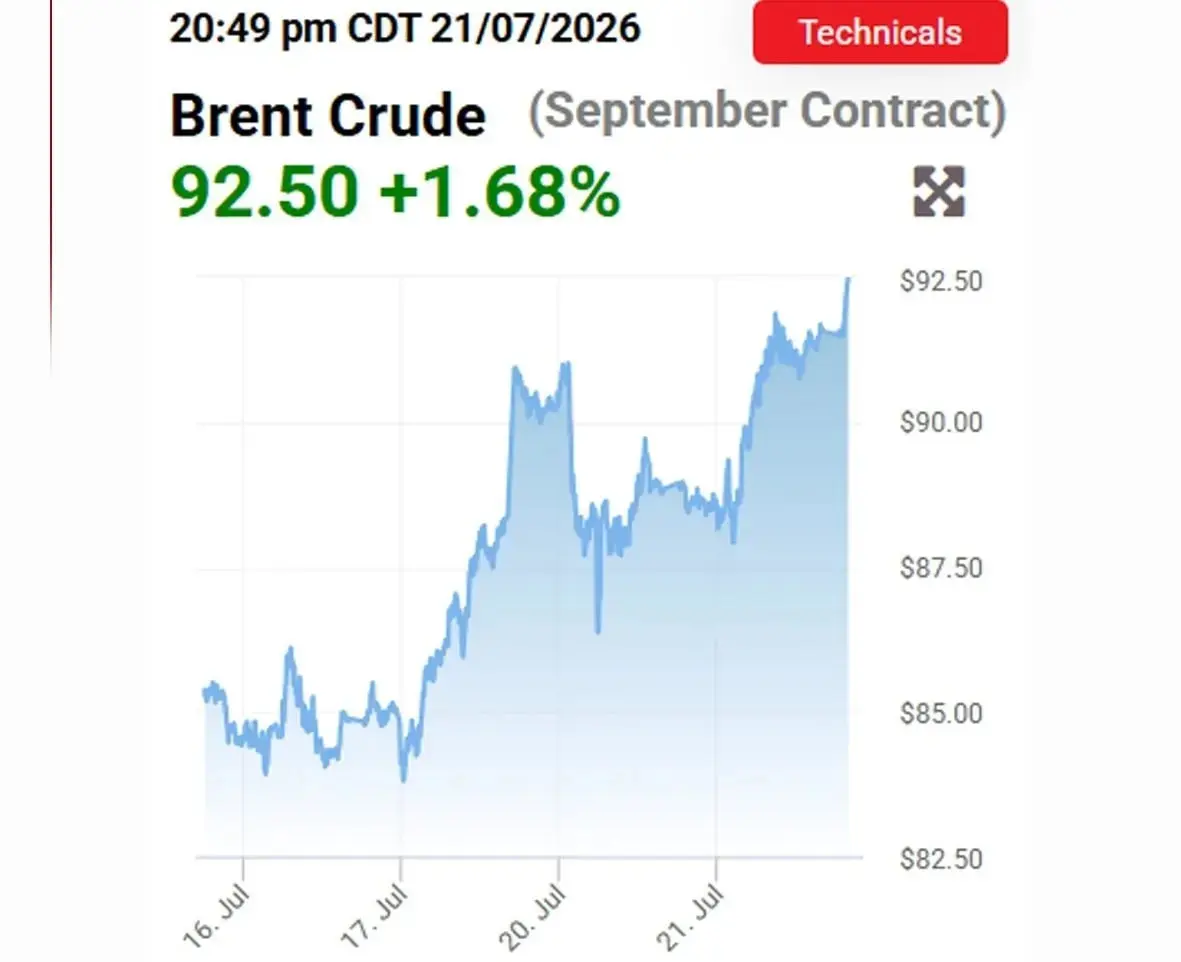Click the $92.50 price axis label
Viewport: 1181px width, 962px height.
[941, 281]
